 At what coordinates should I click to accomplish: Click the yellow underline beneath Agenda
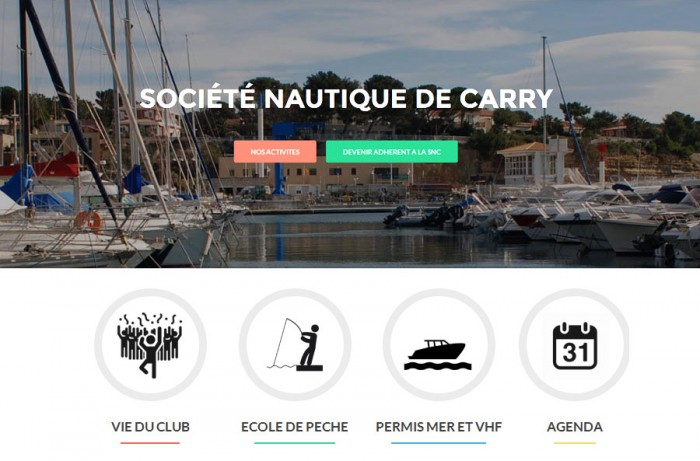(x=575, y=443)
